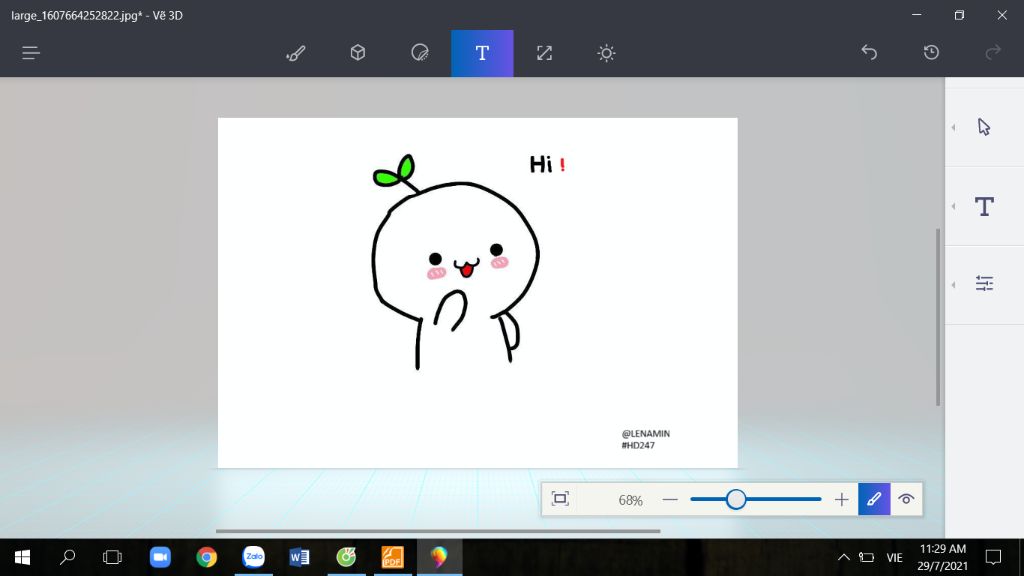Screen dimensions: 1024x576
Task: Open the Stickers tool
Action: (420, 53)
